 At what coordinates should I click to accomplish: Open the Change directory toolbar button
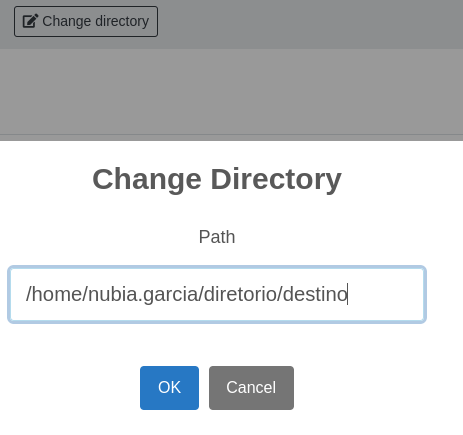click(x=86, y=21)
